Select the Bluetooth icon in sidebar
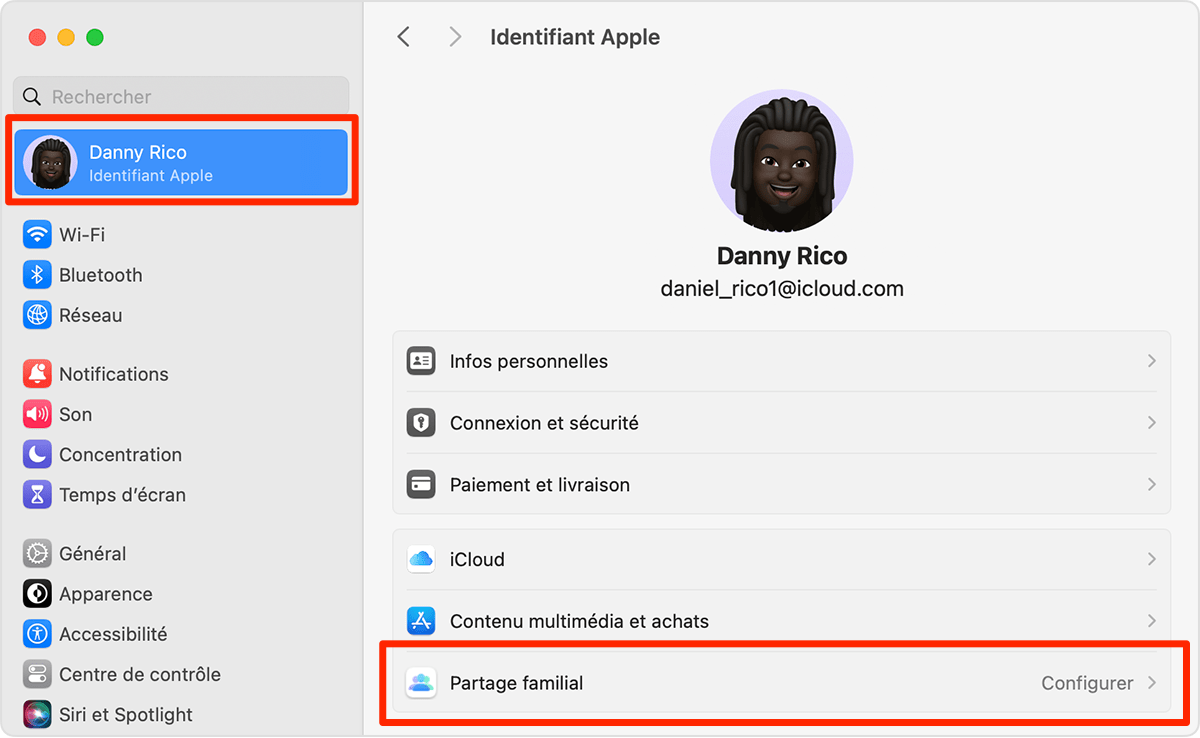The height and width of the screenshot is (738, 1200). (37, 275)
